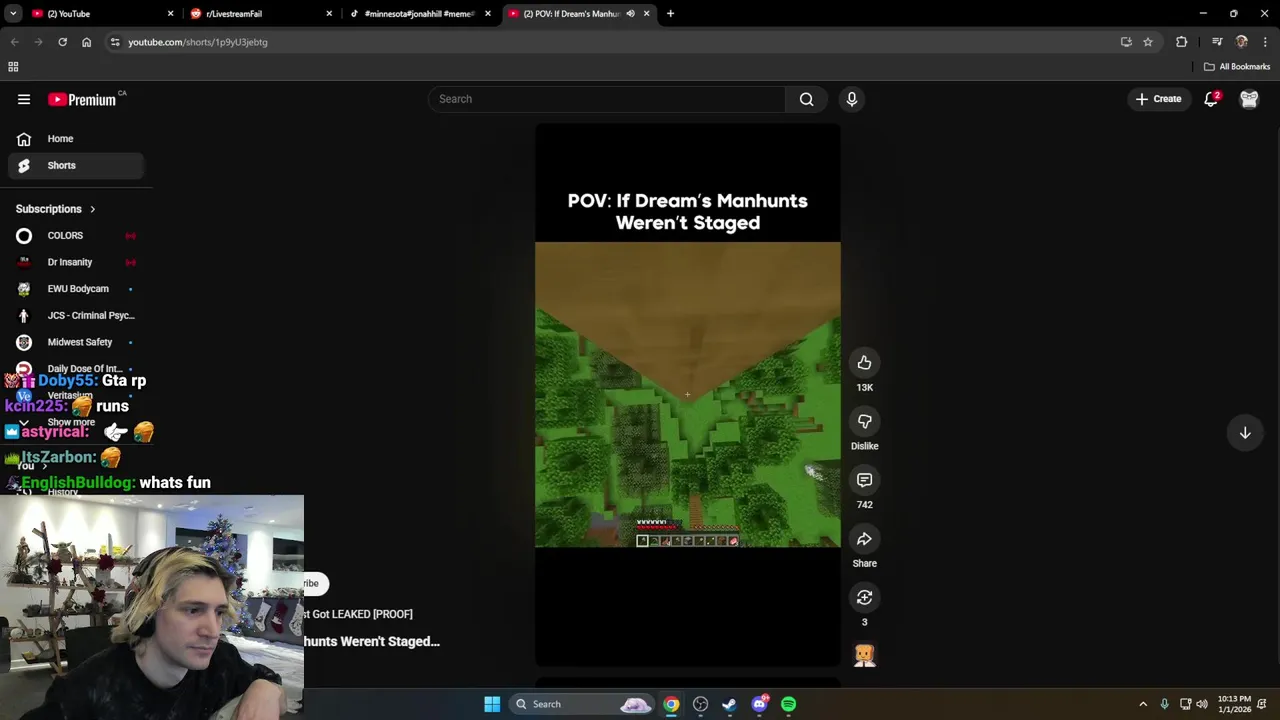Image resolution: width=1280 pixels, height=720 pixels.
Task: Expand subscriptions list with Show more
Action: [71, 422]
